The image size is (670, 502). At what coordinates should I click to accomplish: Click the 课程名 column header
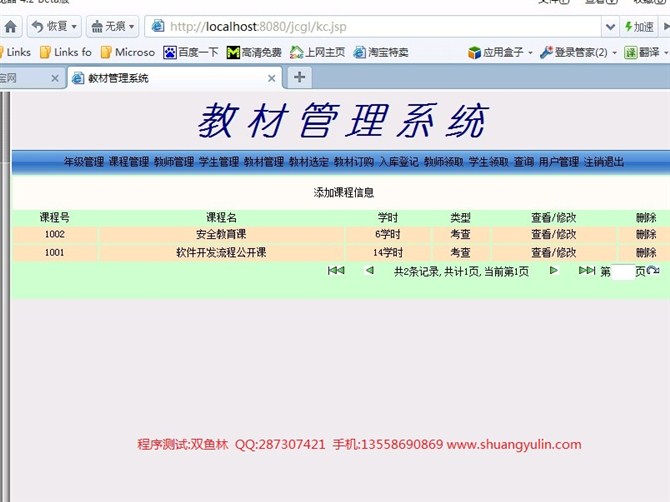(x=221, y=217)
